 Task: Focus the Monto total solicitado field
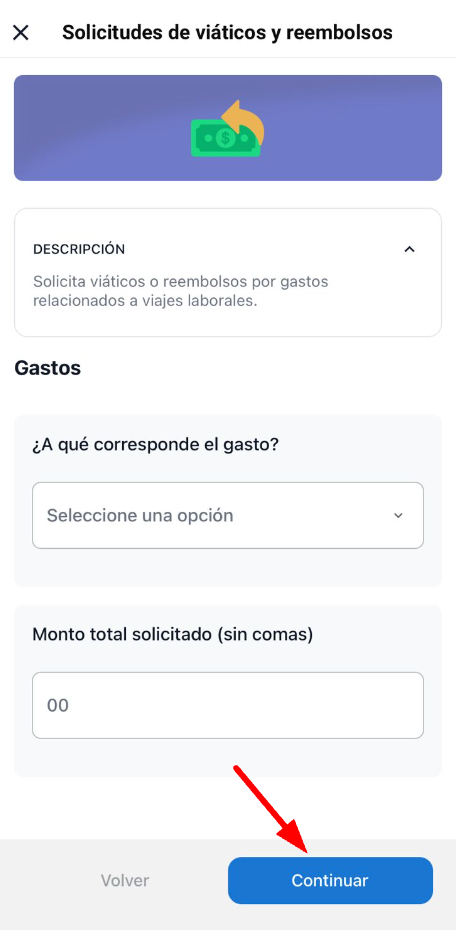tap(228, 705)
